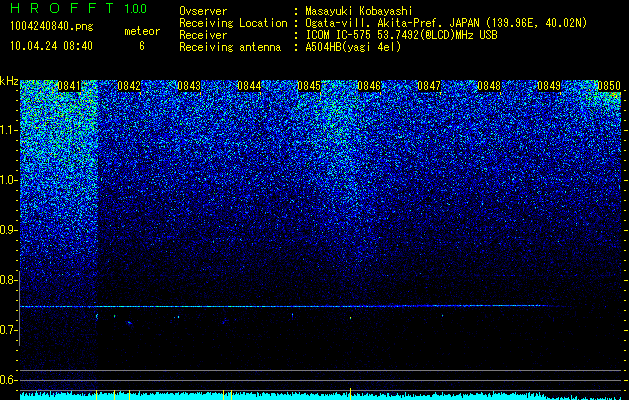Click the HROFFT 1.0.0 title text
This screenshot has width=629, height=400.
78,8
